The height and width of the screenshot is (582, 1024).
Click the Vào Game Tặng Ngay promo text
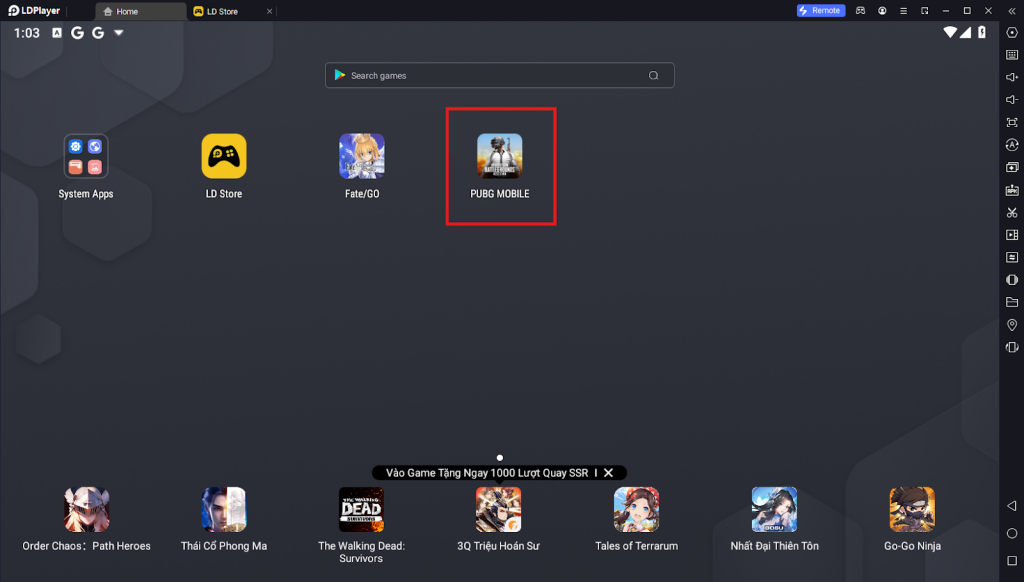(487, 472)
